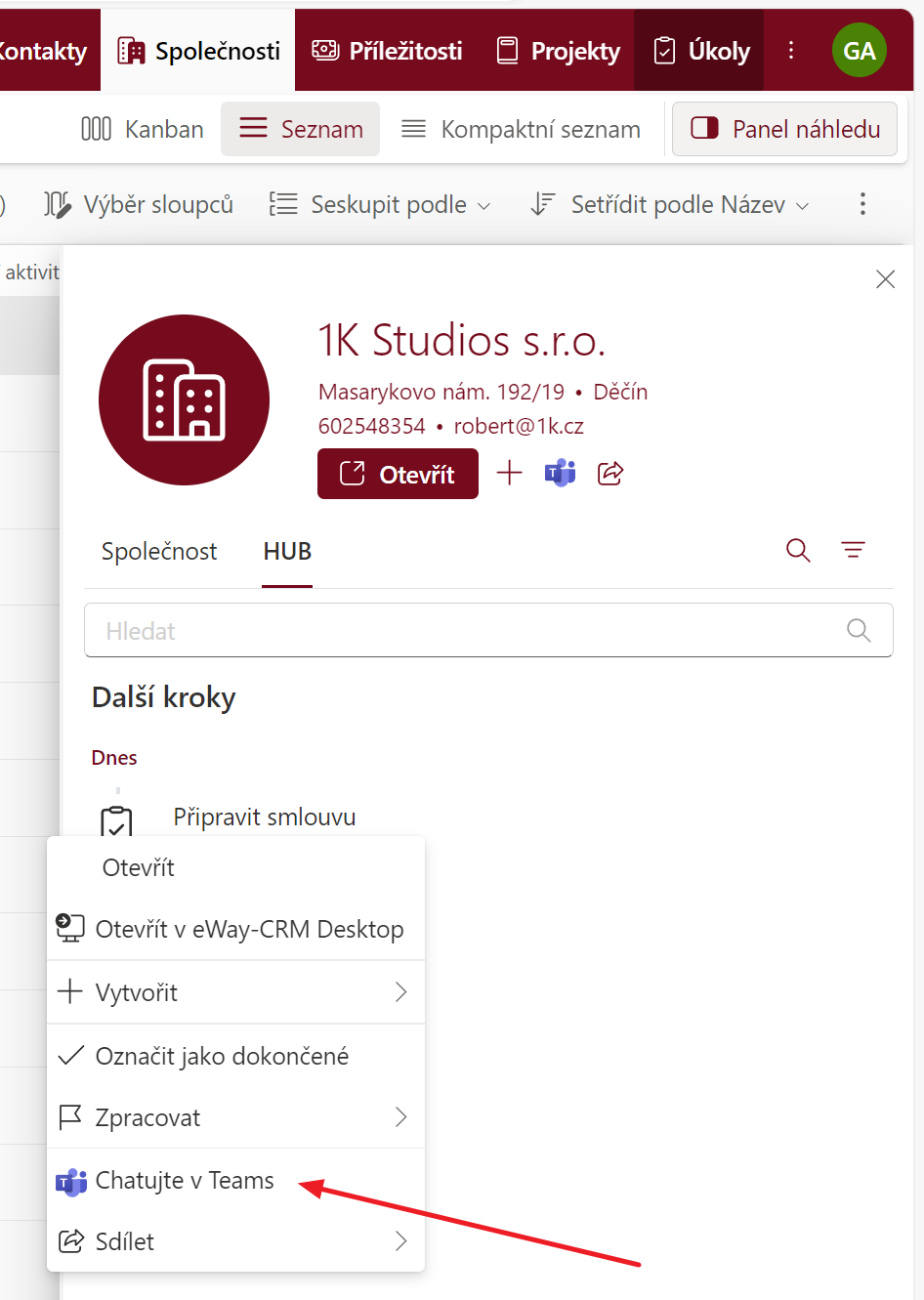This screenshot has width=924, height=1300.
Task: Expand the Seskupit podle dropdown
Action: 380,204
